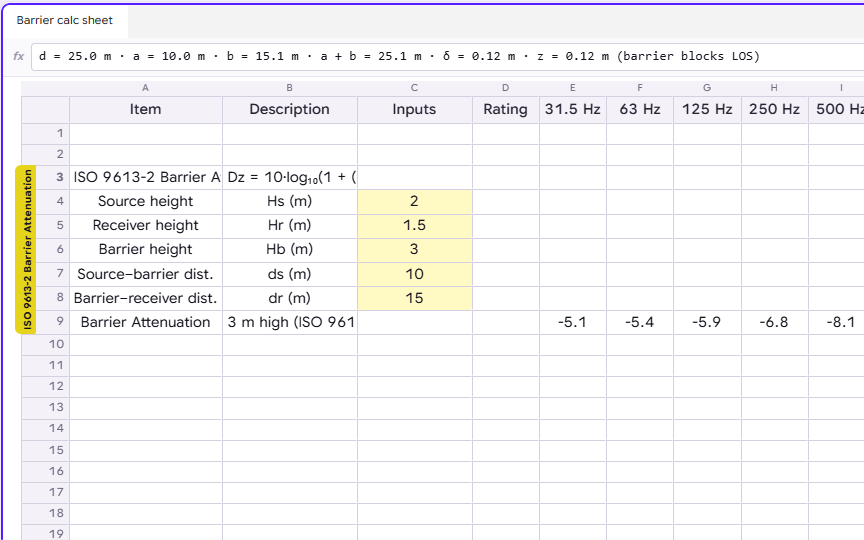Select row 9 header
Viewport: 864px width, 540px height.
click(45, 321)
